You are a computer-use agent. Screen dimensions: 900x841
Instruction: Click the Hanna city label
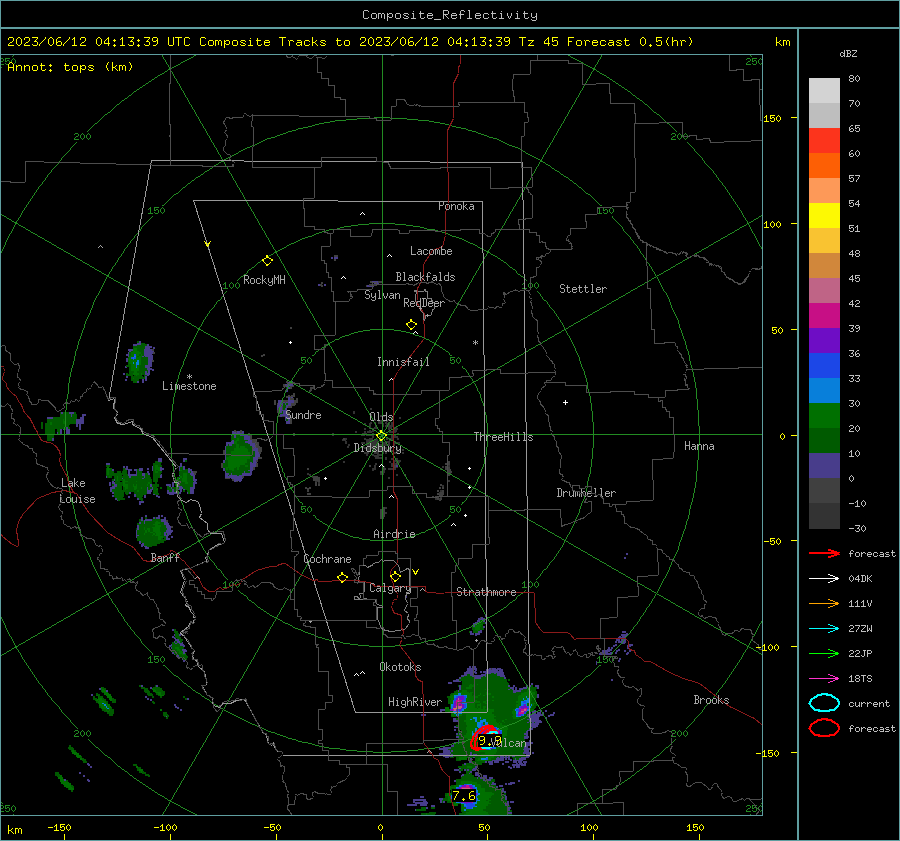click(699, 446)
